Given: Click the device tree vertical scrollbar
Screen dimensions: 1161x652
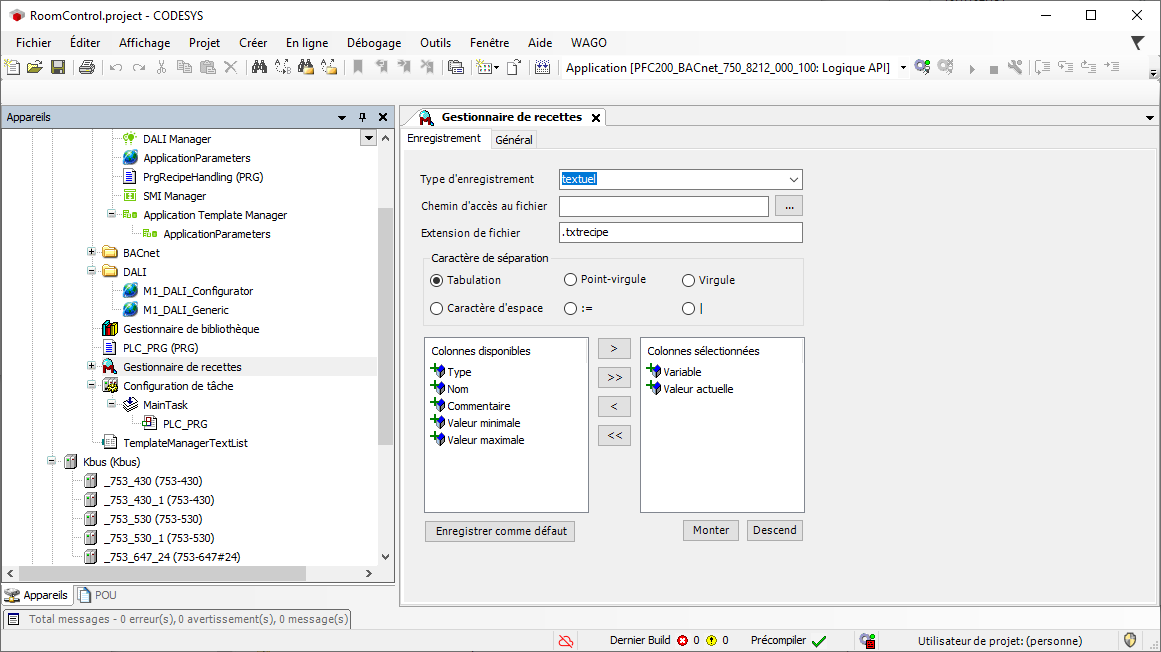Looking at the screenshot, I should pos(386,326).
